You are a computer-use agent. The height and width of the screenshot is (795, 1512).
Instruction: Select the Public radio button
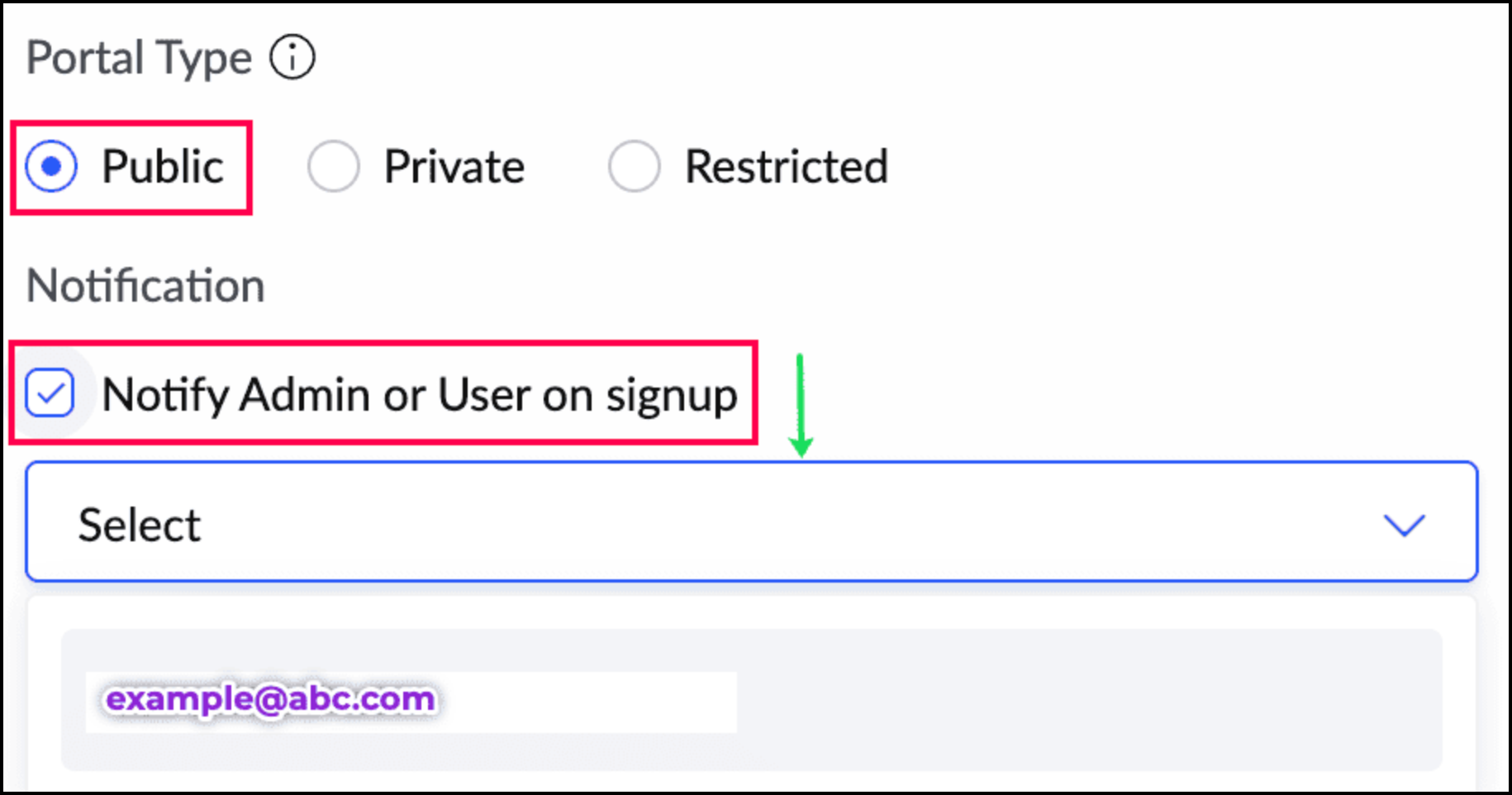pos(51,167)
